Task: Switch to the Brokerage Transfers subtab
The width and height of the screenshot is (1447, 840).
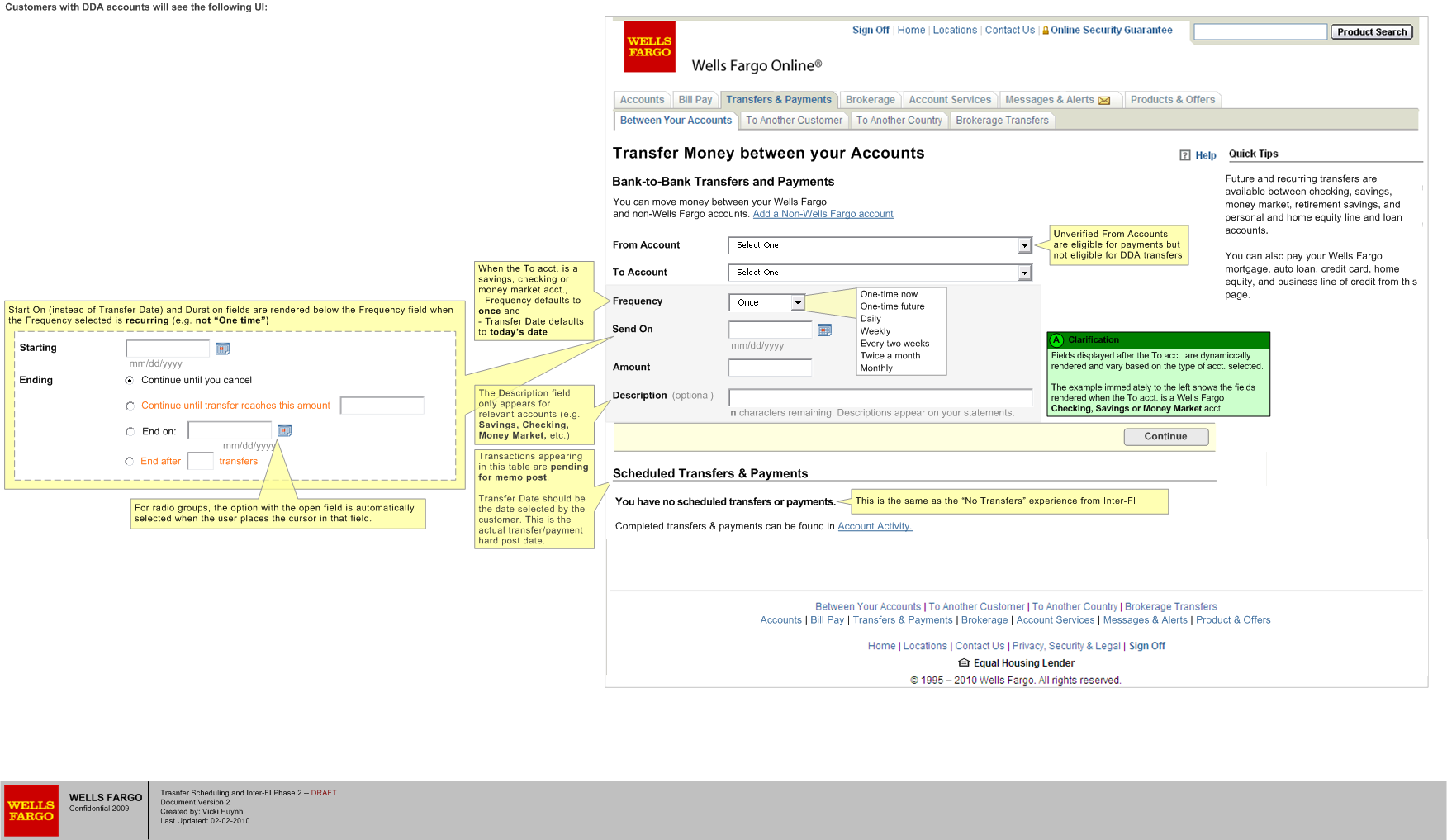Action: (x=1002, y=121)
